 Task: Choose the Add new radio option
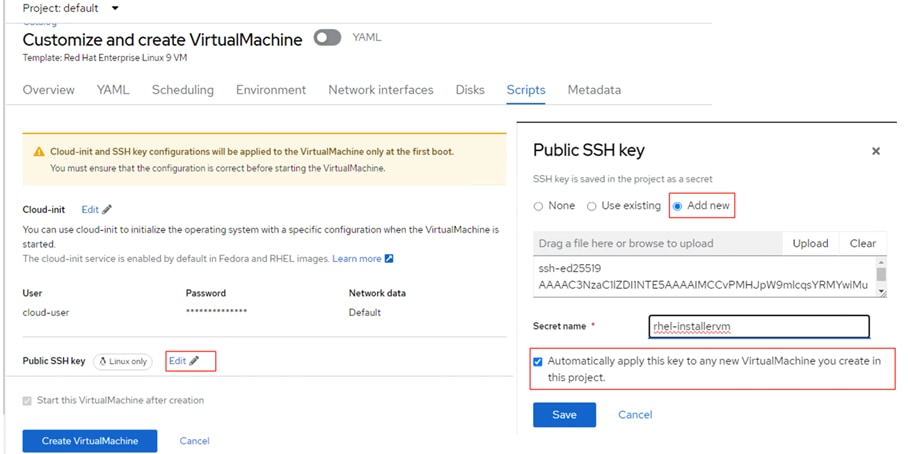[679, 206]
